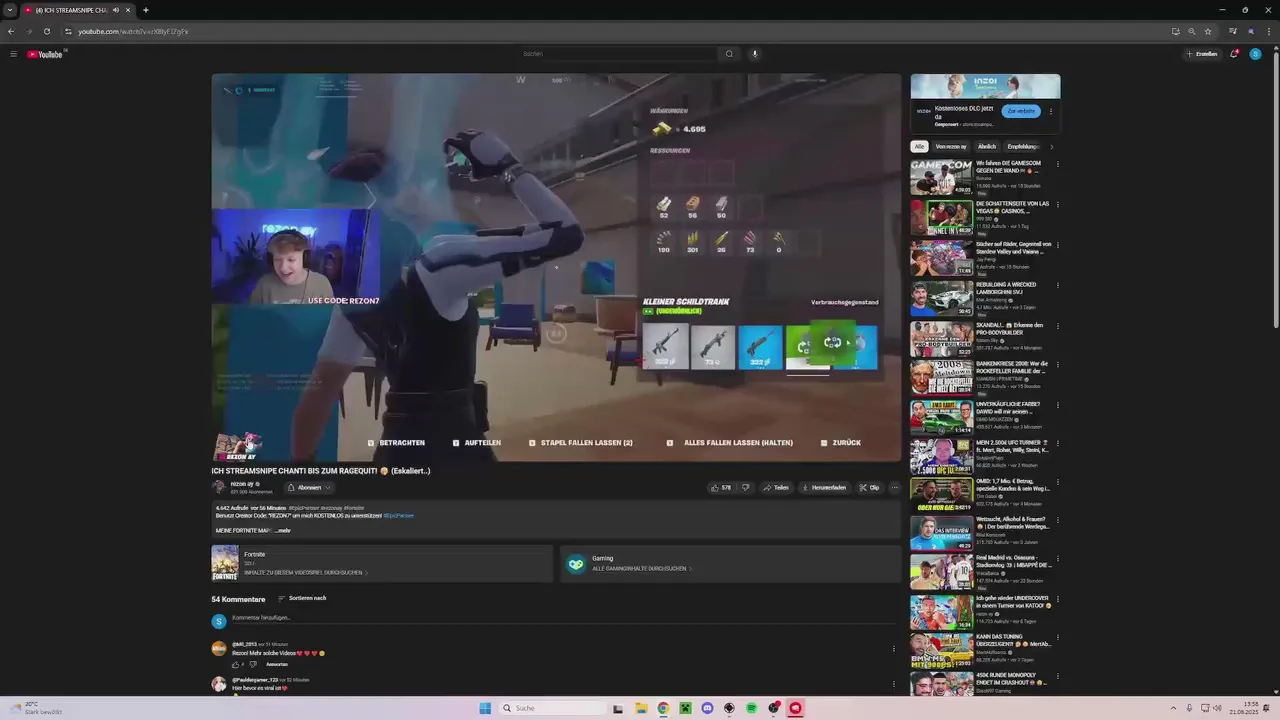This screenshot has height=720, width=1280.
Task: Open options for the GAMESCOM video
Action: point(1057,164)
